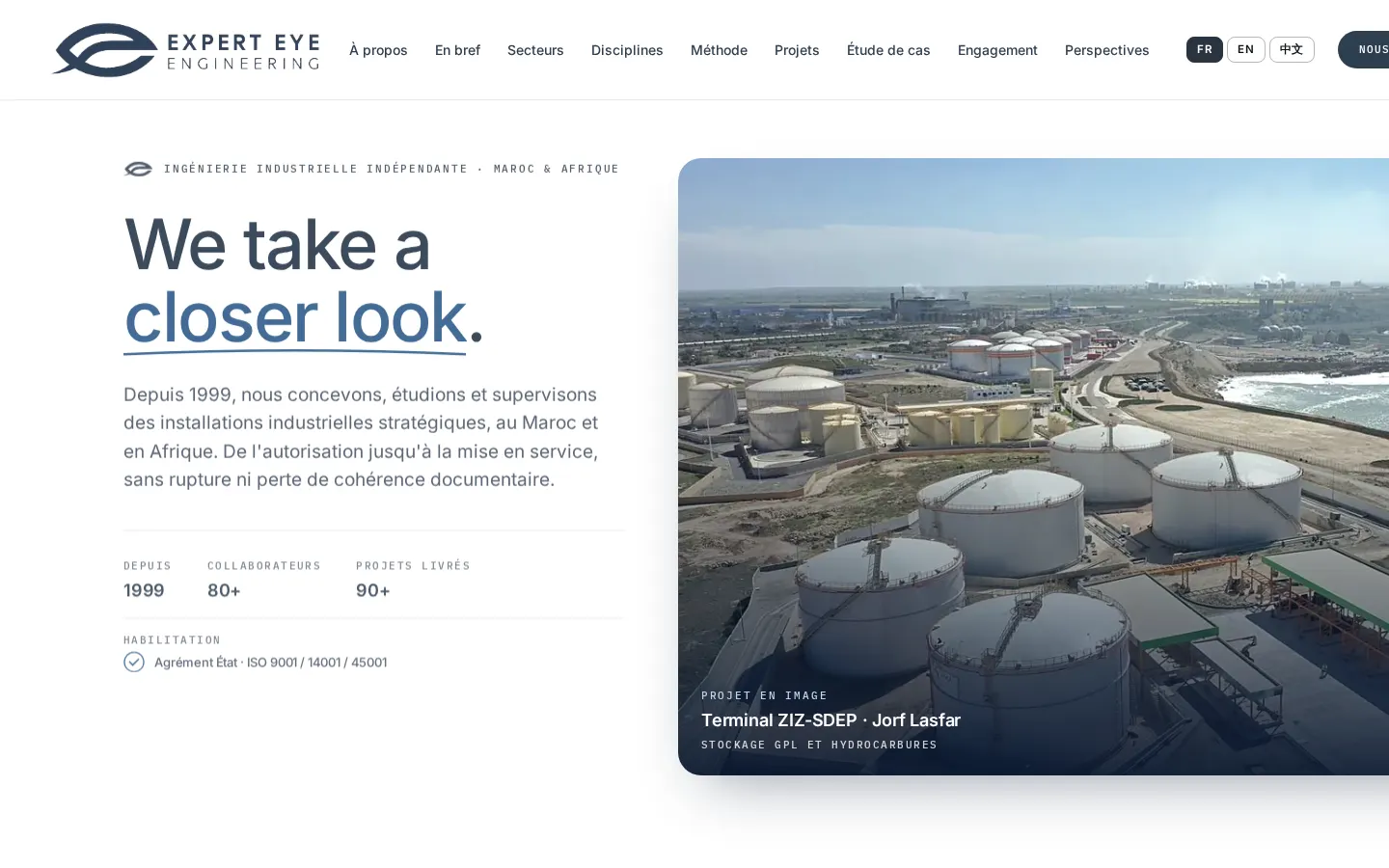
Task: Click the partially visible NOUS button
Action: [1364, 49]
